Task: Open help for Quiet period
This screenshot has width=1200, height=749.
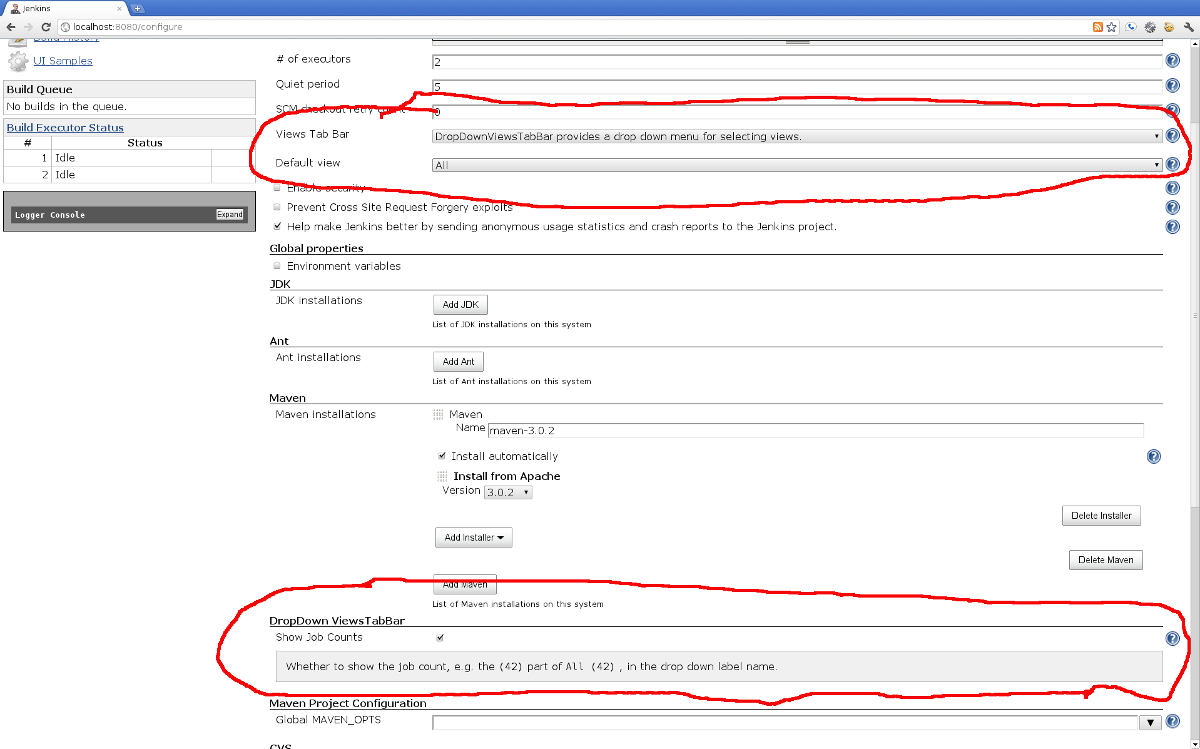Action: [1173, 87]
